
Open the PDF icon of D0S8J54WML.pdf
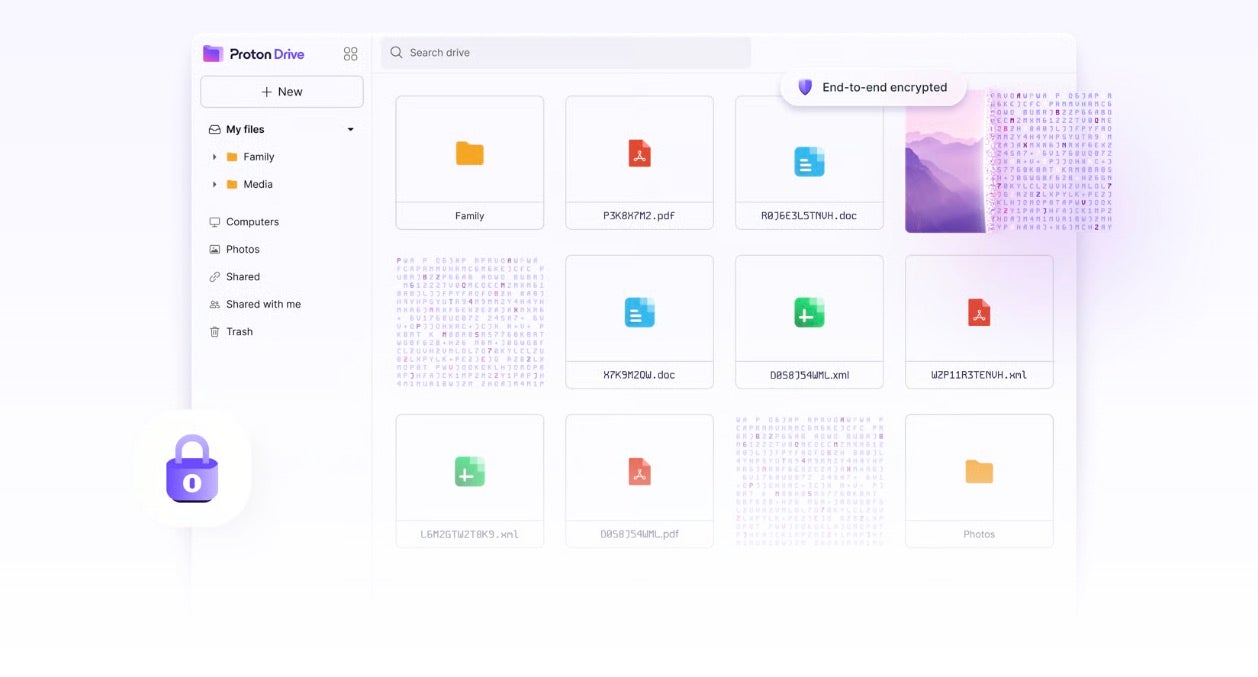(x=640, y=471)
